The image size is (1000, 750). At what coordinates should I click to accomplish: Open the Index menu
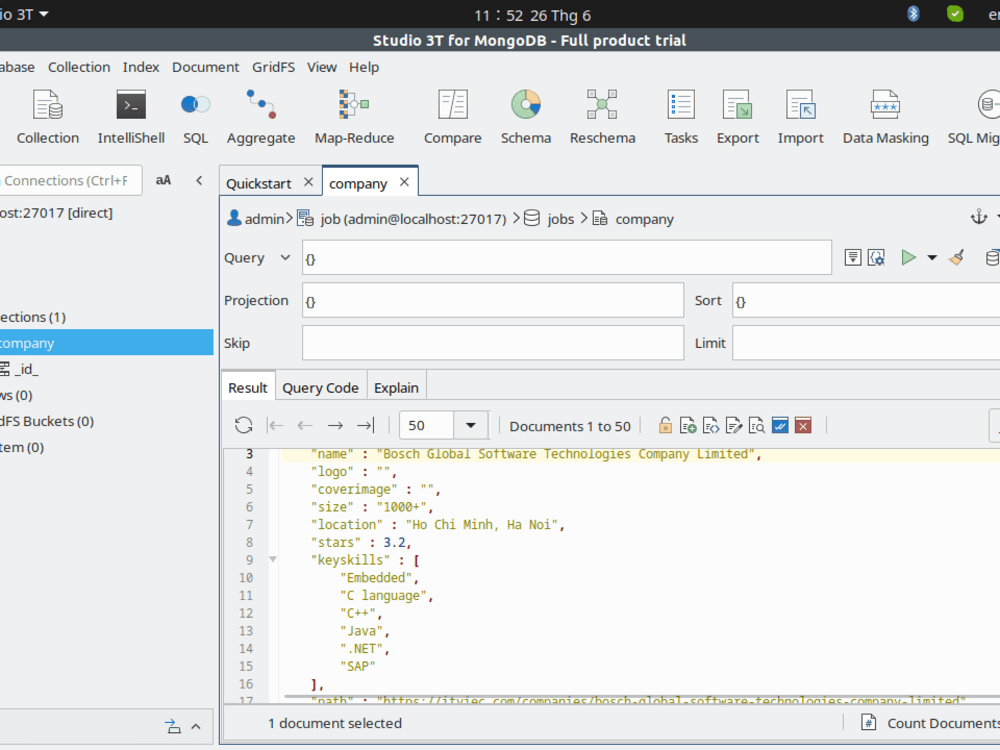click(141, 67)
